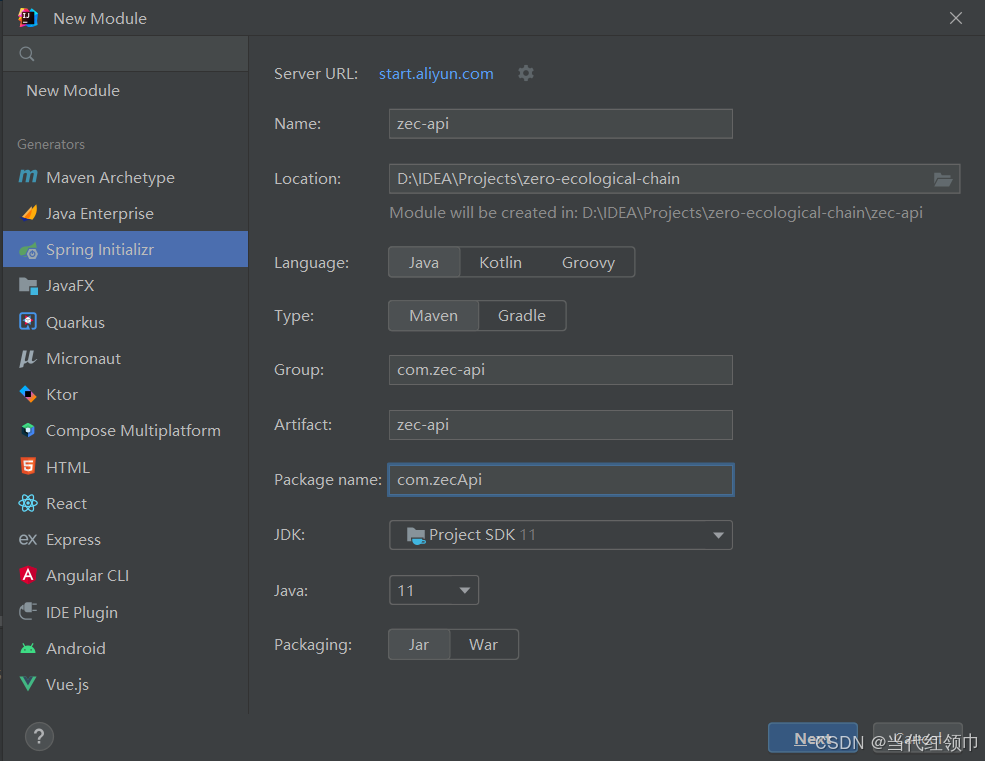This screenshot has width=985, height=761.
Task: Click the React atom icon
Action: coord(28,503)
